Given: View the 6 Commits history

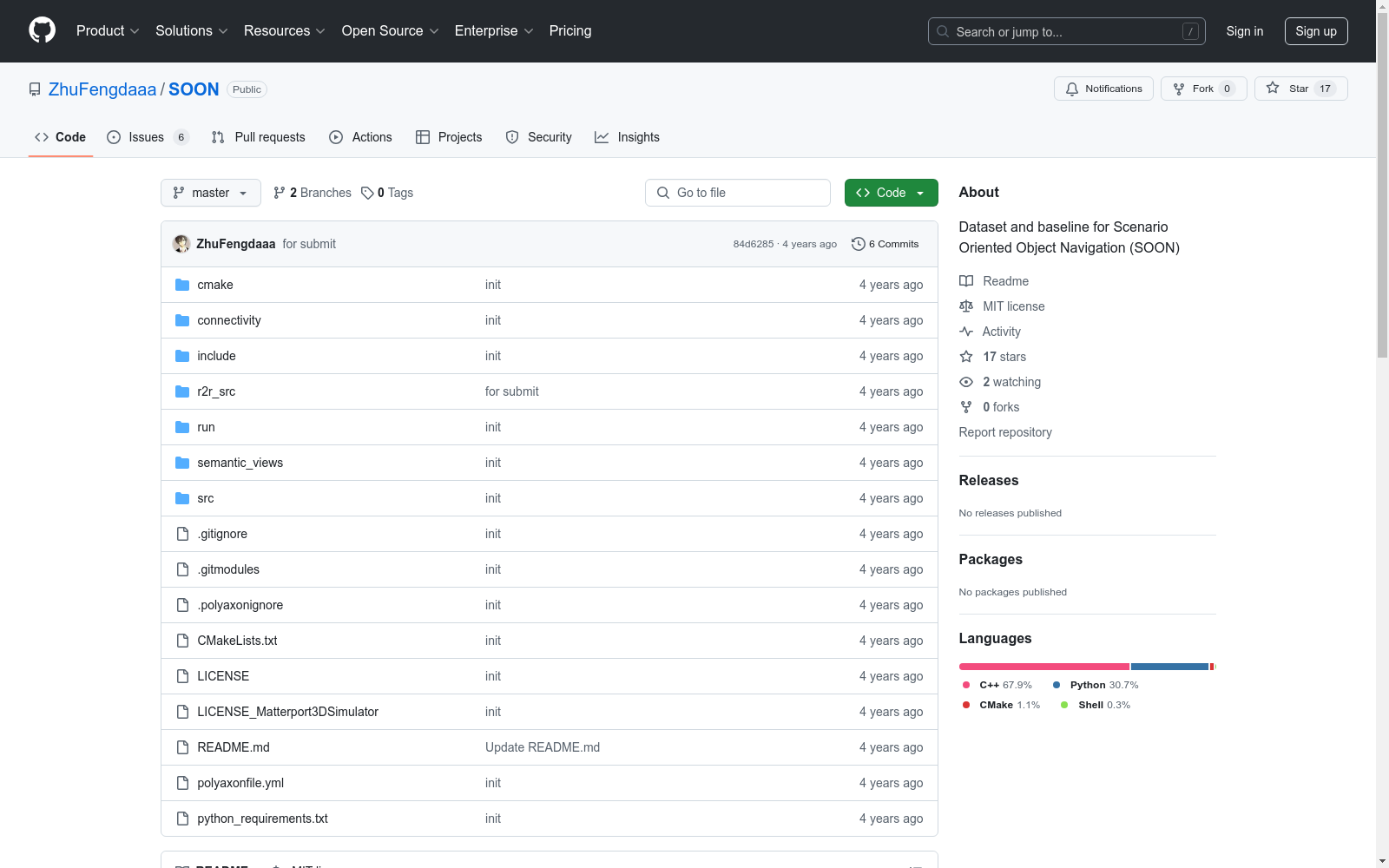Looking at the screenshot, I should coord(885,244).
